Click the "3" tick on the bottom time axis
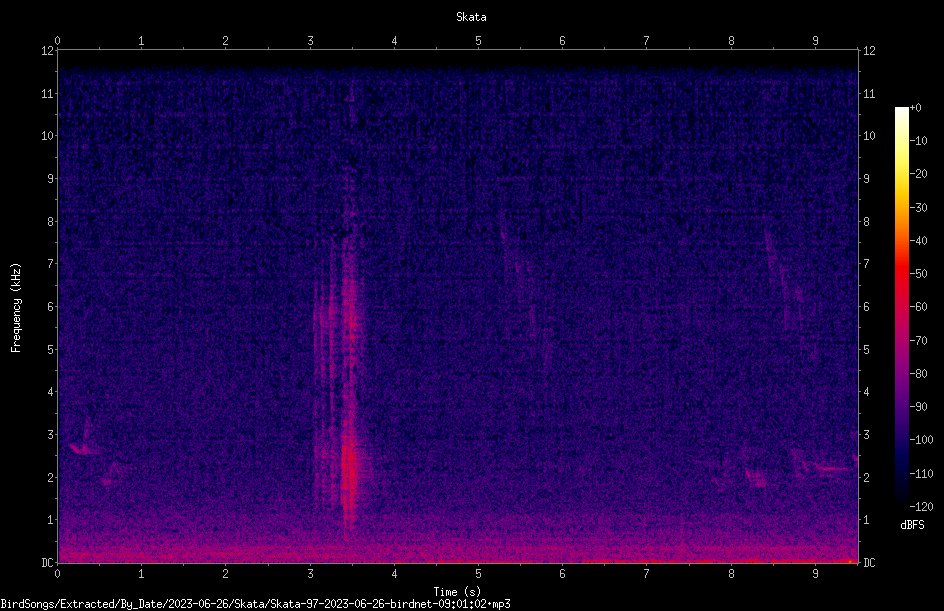Image resolution: width=944 pixels, height=611 pixels. (310, 574)
